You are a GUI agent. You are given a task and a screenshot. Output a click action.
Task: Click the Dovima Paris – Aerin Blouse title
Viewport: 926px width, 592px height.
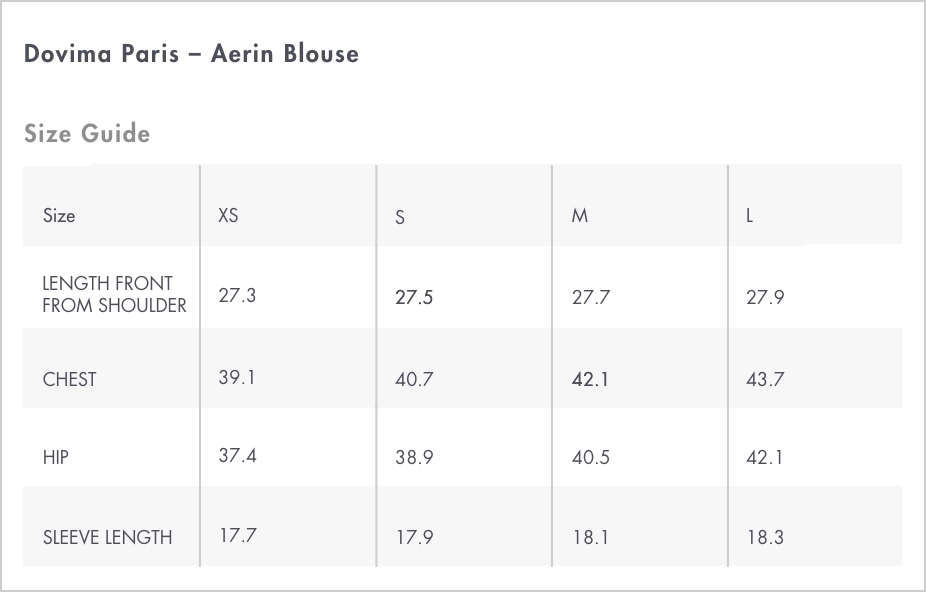click(191, 54)
